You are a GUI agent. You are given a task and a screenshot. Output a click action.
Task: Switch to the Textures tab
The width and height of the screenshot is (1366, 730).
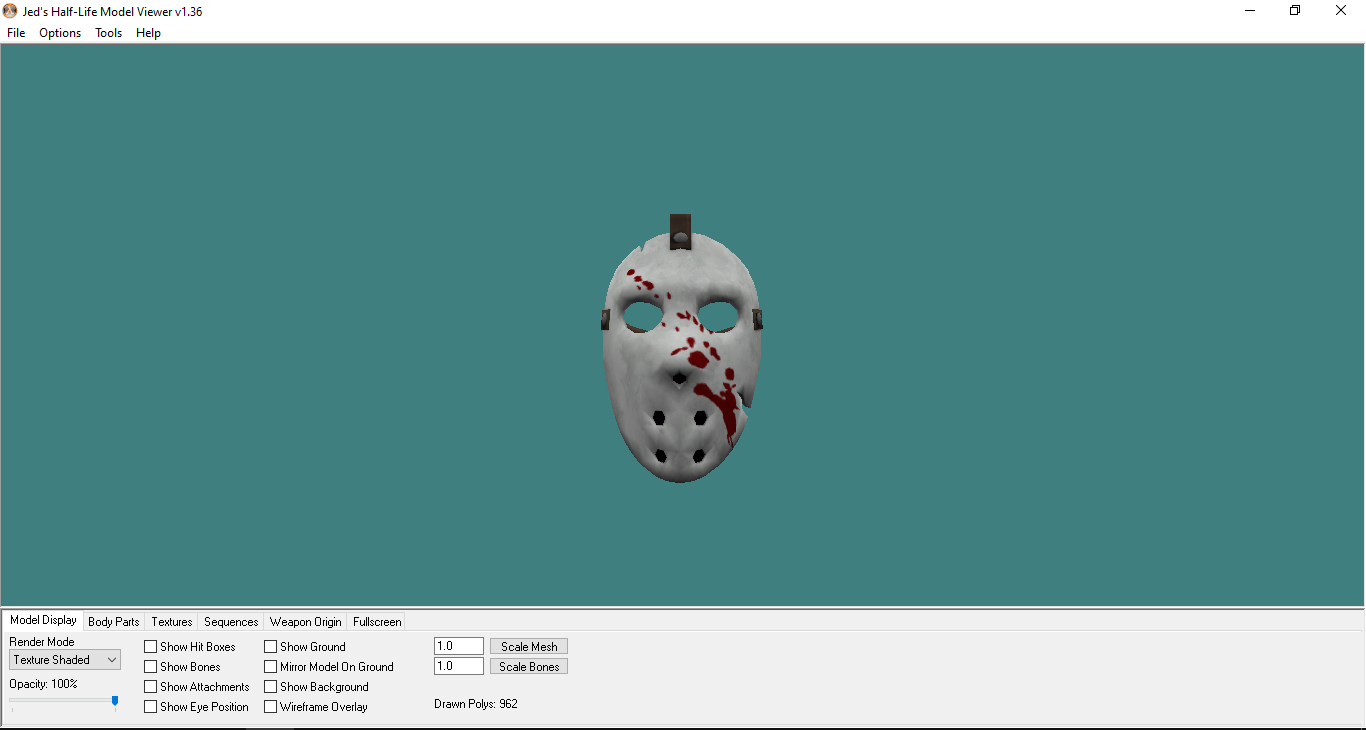[x=172, y=622]
